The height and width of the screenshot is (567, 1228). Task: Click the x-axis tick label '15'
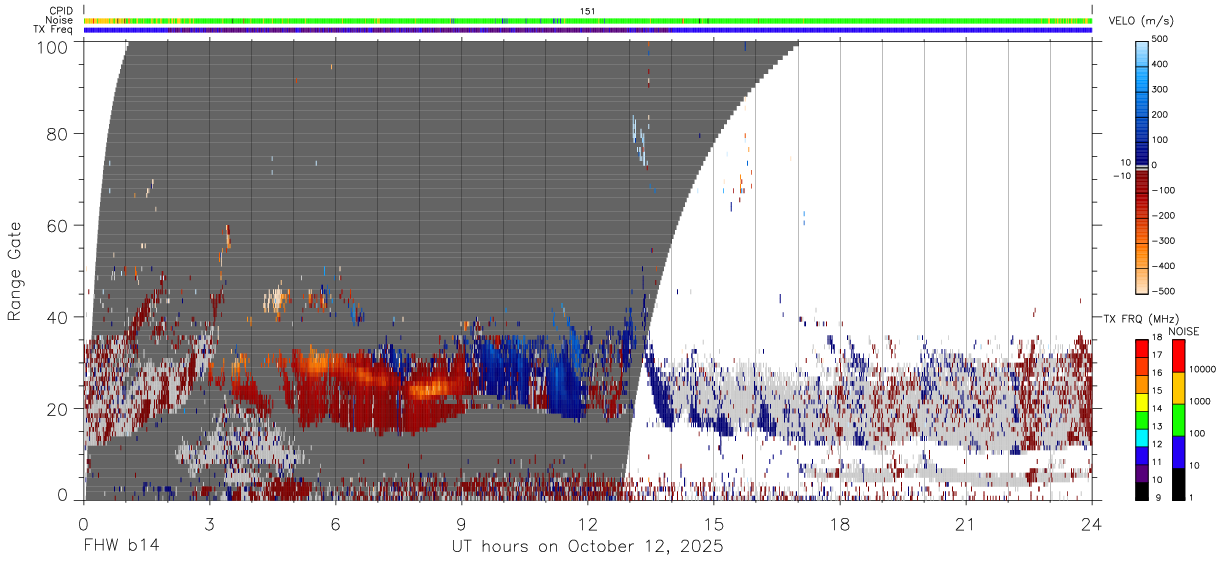click(714, 523)
